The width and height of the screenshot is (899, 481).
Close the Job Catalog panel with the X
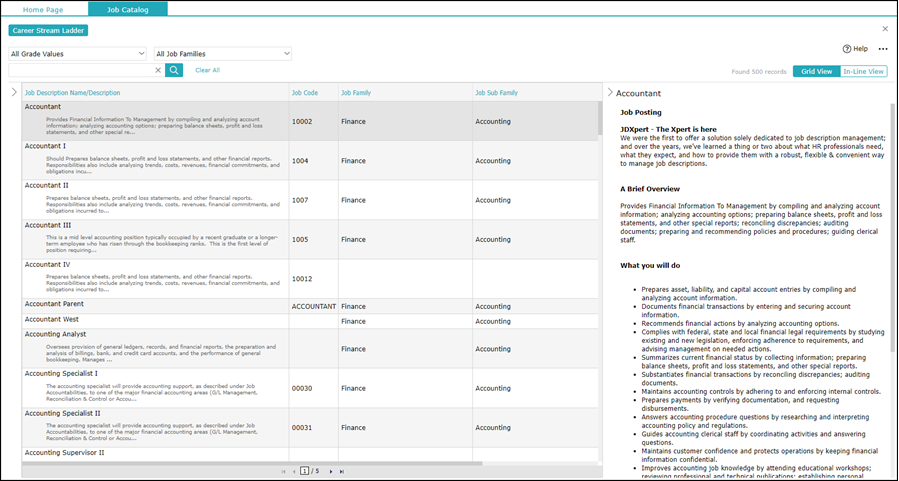[x=885, y=29]
